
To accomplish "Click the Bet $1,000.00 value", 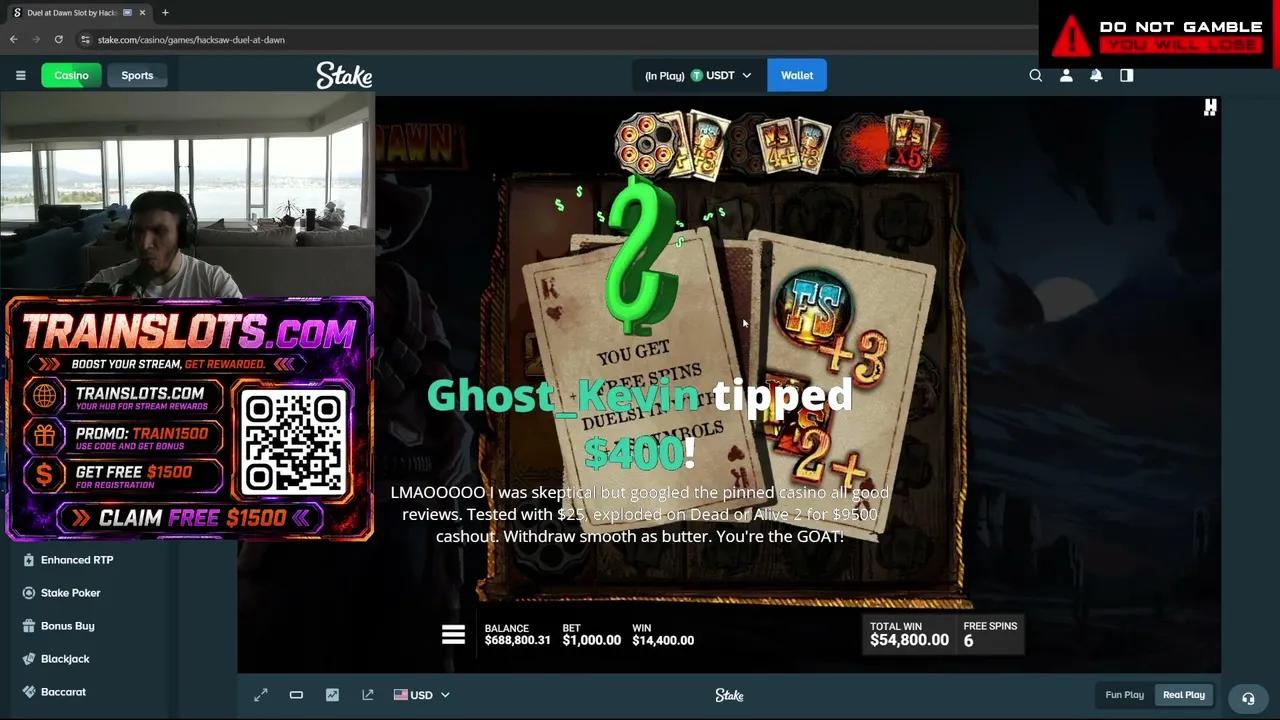I will point(591,640).
